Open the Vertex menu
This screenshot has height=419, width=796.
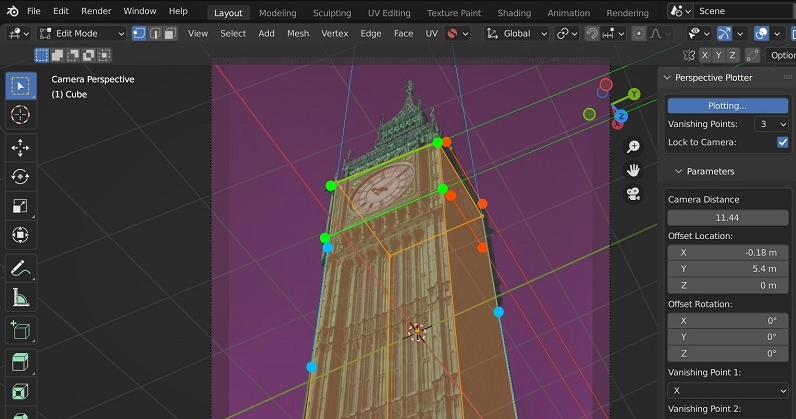tap(335, 34)
